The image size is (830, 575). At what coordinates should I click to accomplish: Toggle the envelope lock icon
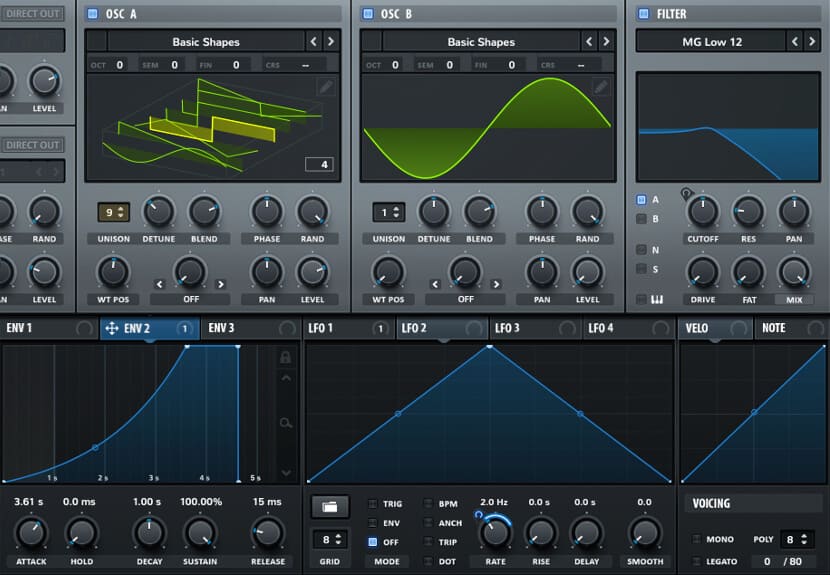(x=285, y=357)
